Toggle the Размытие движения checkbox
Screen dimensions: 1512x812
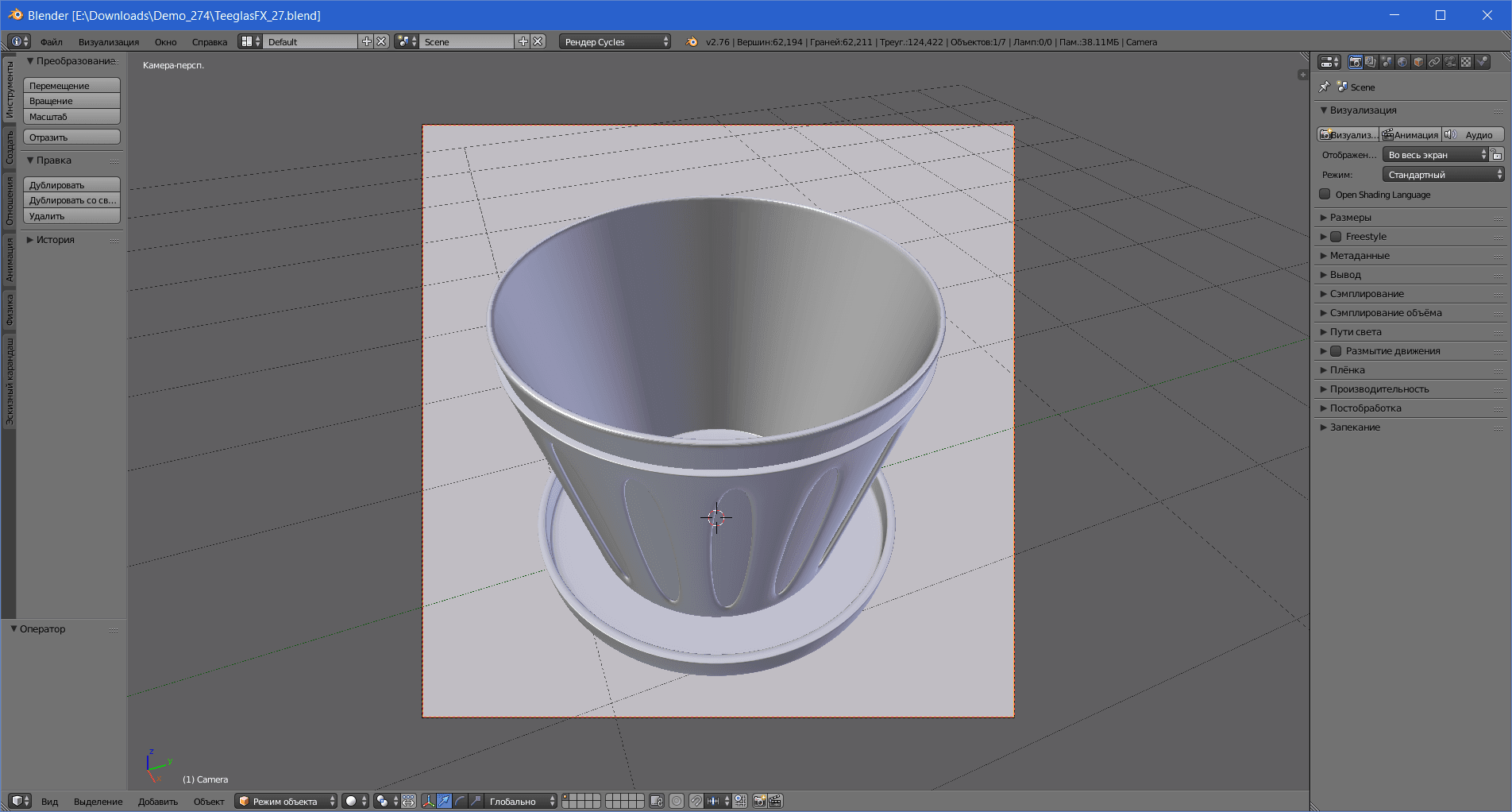coord(1336,351)
